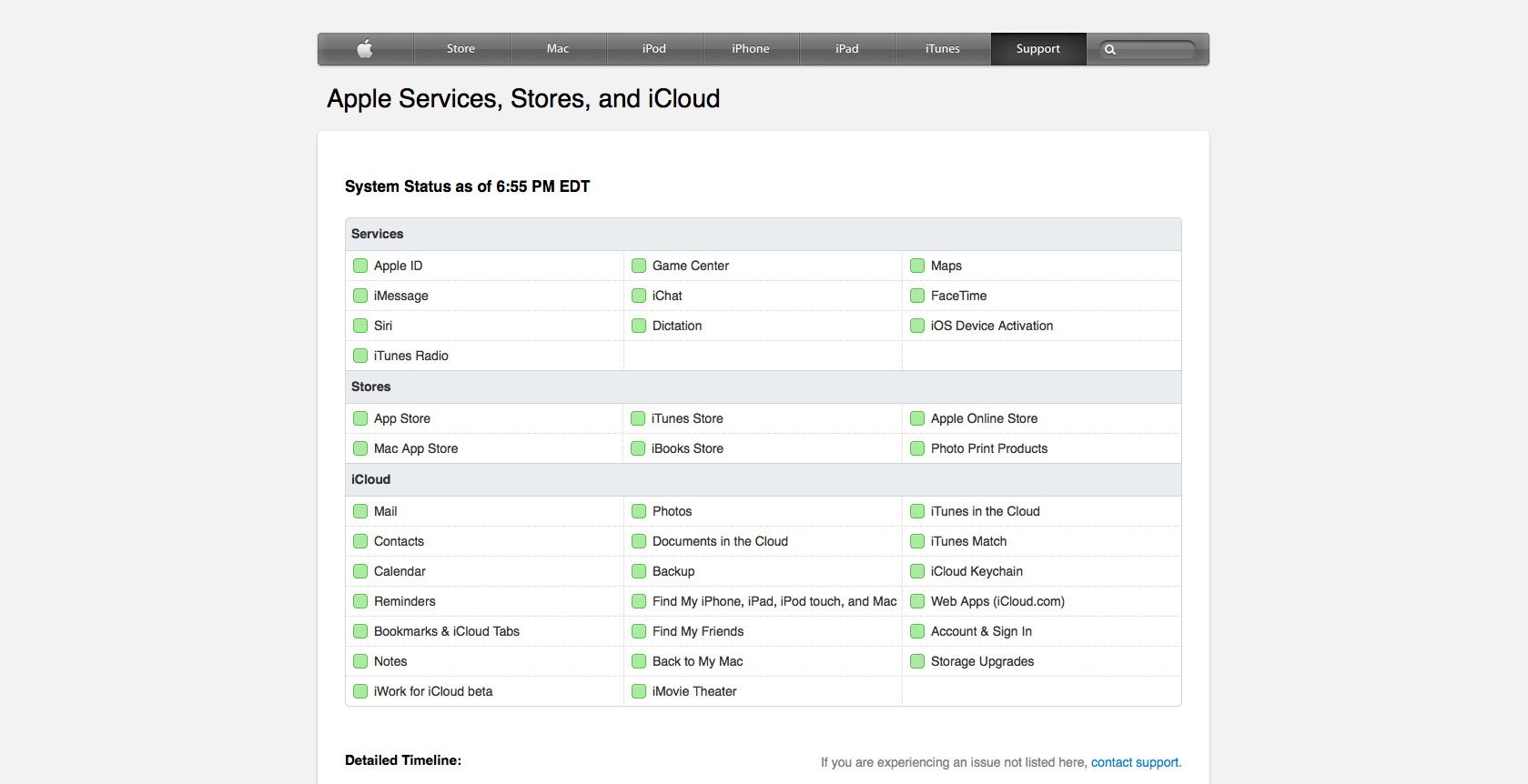Focus the search input field
Screen dimensions: 1528x784
[x=1155, y=50]
